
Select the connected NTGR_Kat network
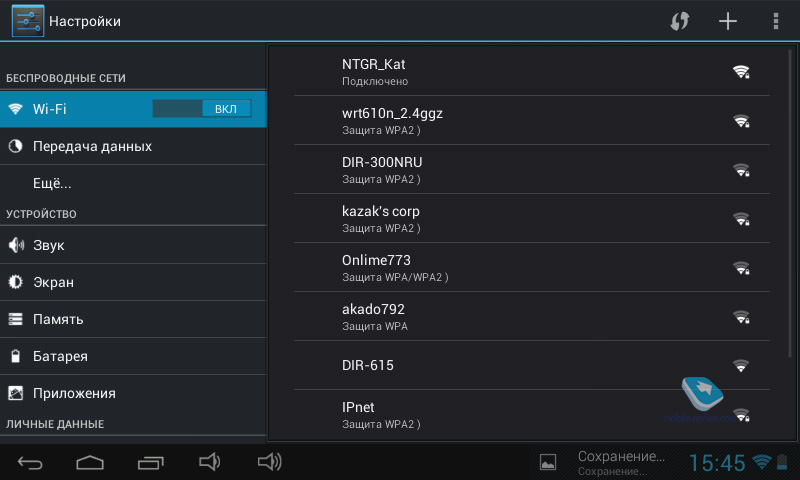[532, 71]
